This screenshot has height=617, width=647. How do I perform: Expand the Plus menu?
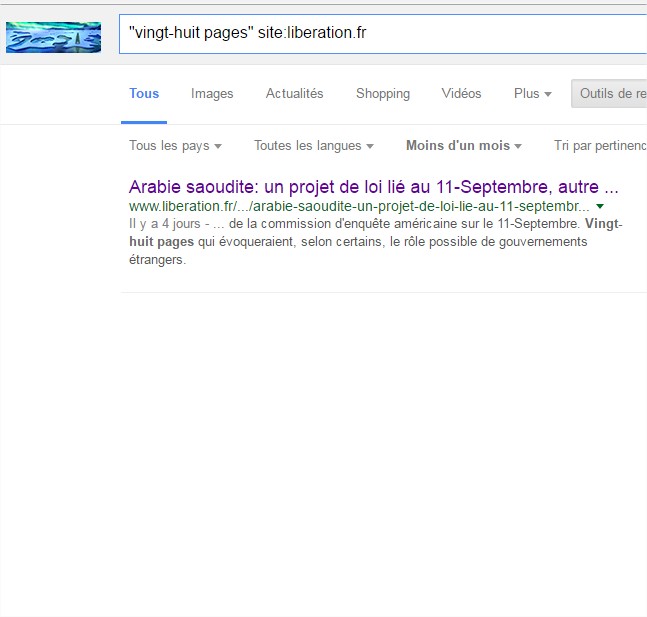click(533, 94)
